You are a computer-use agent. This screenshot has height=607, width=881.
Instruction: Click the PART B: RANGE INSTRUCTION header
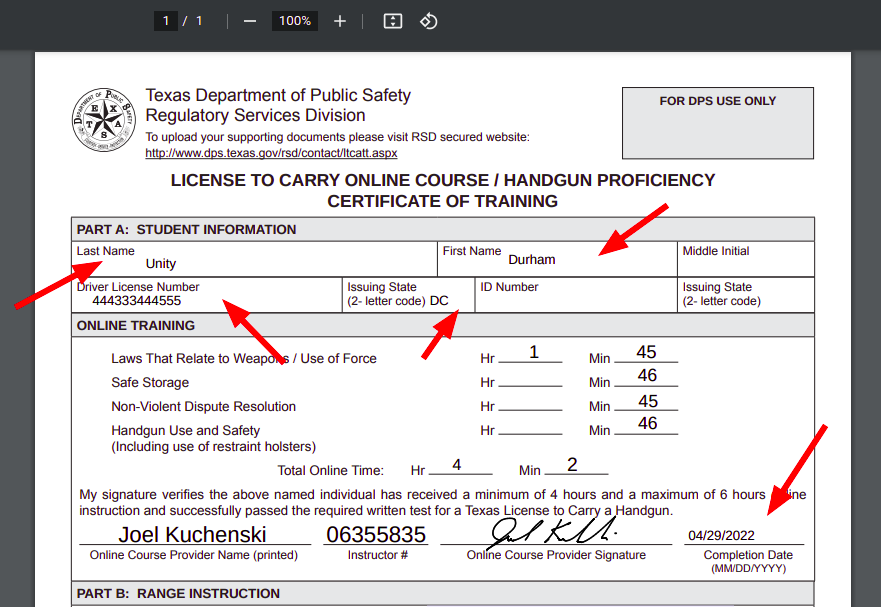point(443,594)
